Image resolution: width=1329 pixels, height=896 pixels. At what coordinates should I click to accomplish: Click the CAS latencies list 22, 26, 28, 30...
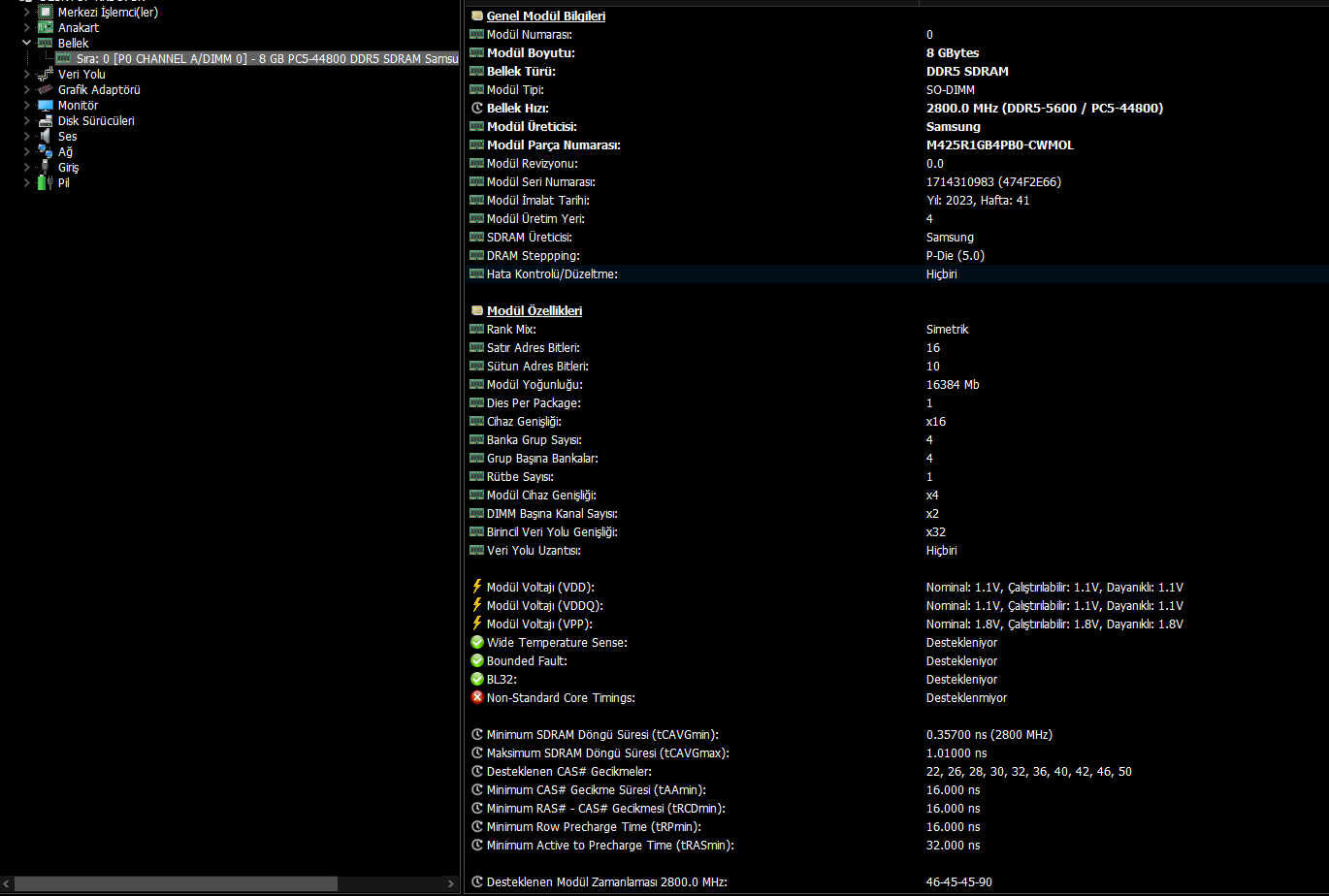(x=1029, y=772)
